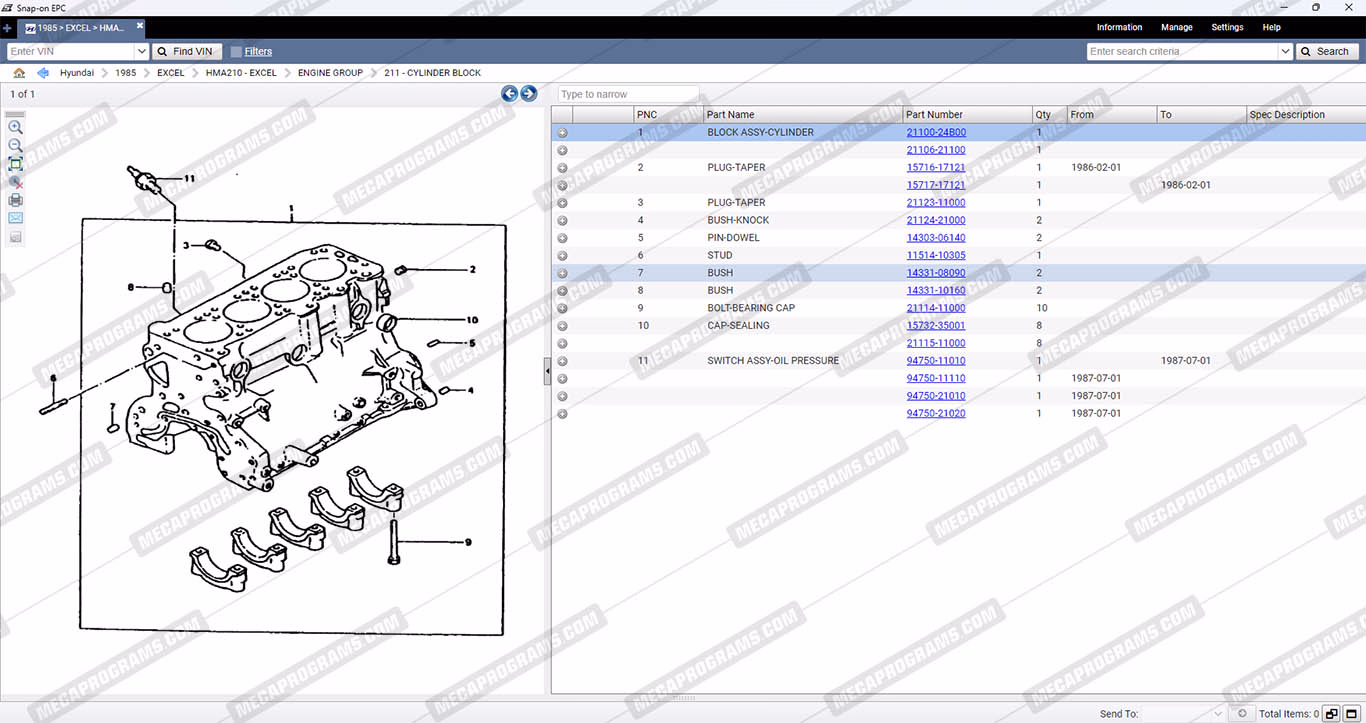Click the Type to narrow field

pyautogui.click(x=628, y=94)
